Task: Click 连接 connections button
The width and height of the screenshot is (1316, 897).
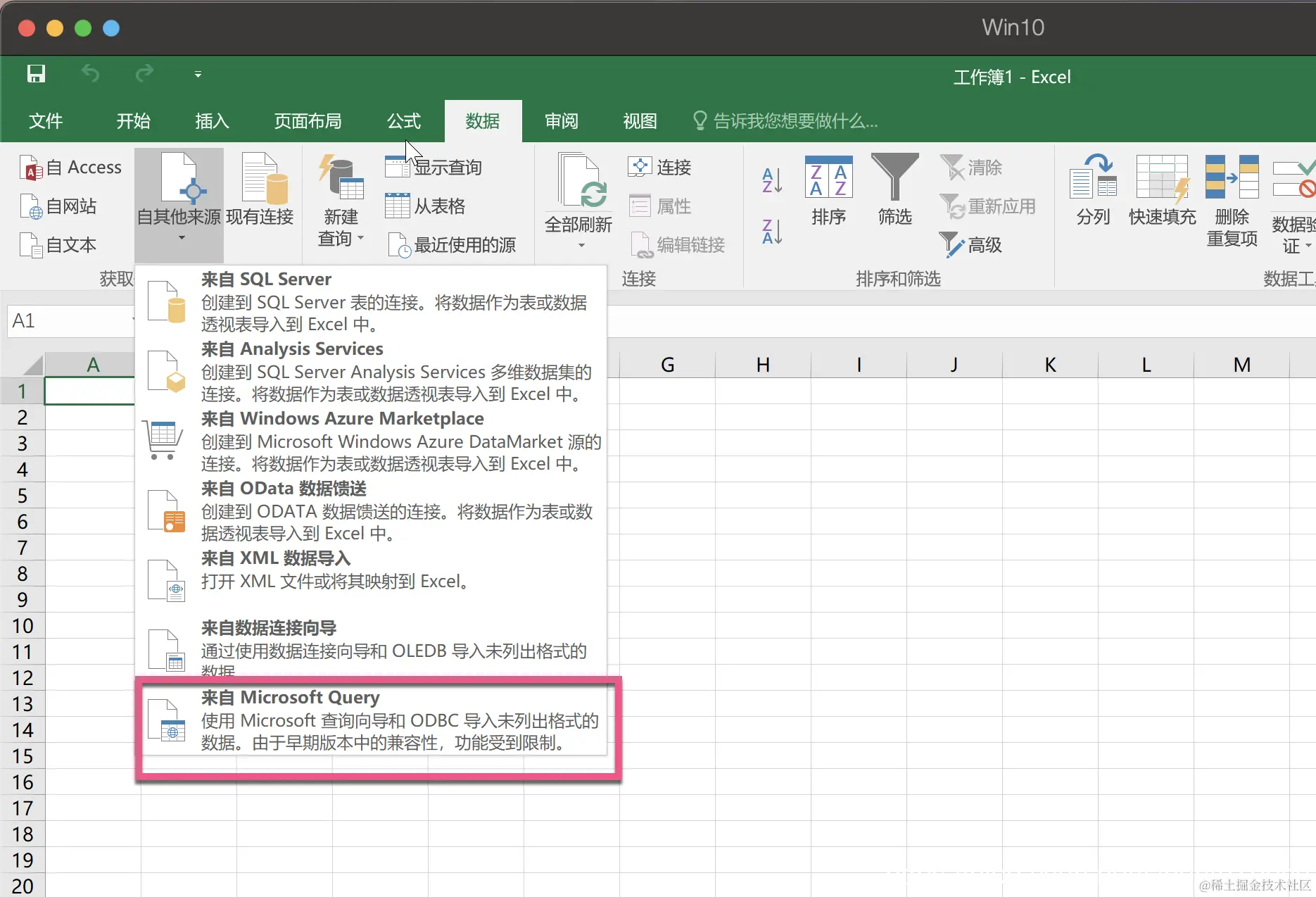Action: pos(659,168)
